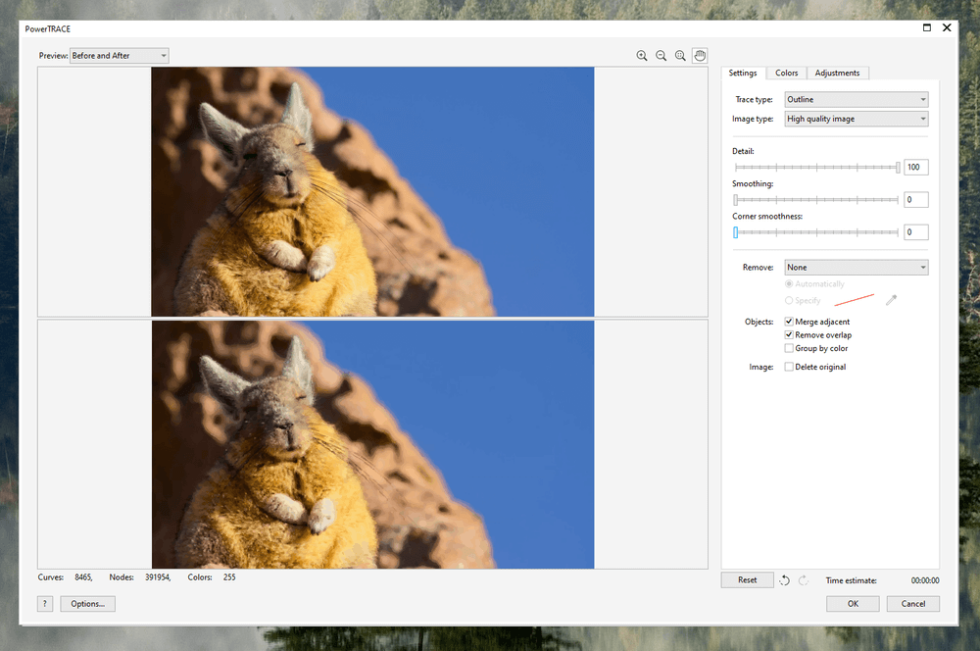This screenshot has width=980, height=651.
Task: Select the Zoom In tool
Action: click(643, 55)
